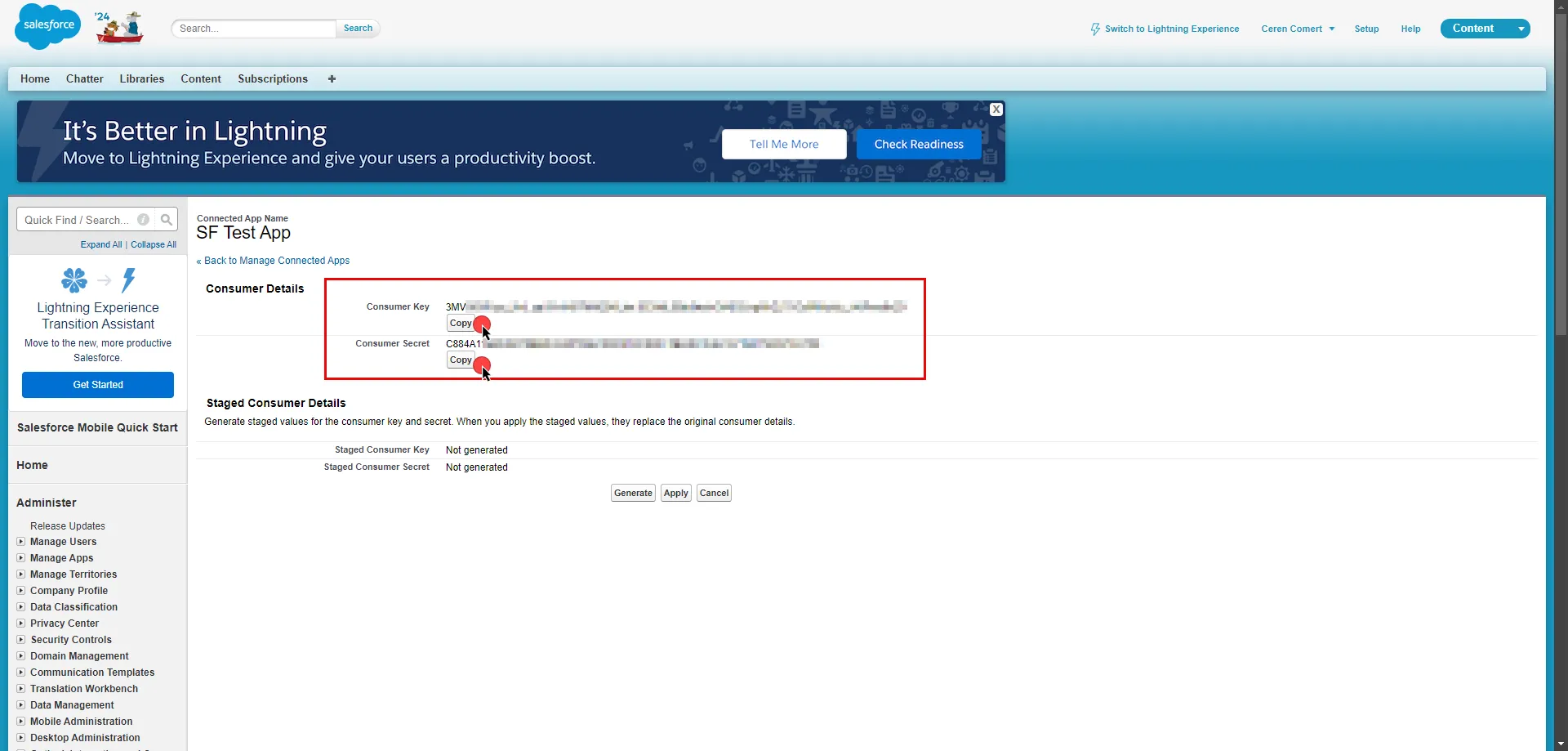Expand the Data Classification tree node
1568x751 pixels.
21,607
